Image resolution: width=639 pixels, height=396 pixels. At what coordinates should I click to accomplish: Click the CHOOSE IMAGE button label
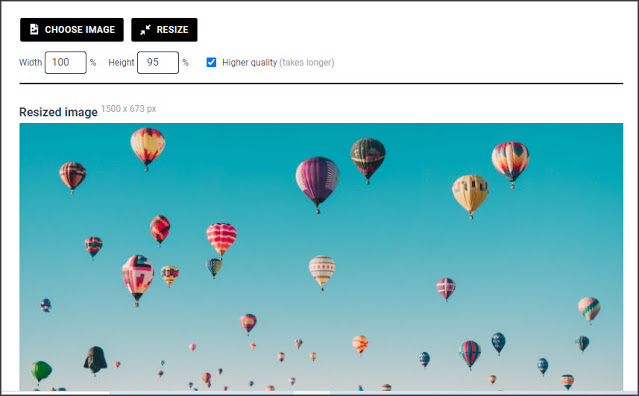coord(80,30)
